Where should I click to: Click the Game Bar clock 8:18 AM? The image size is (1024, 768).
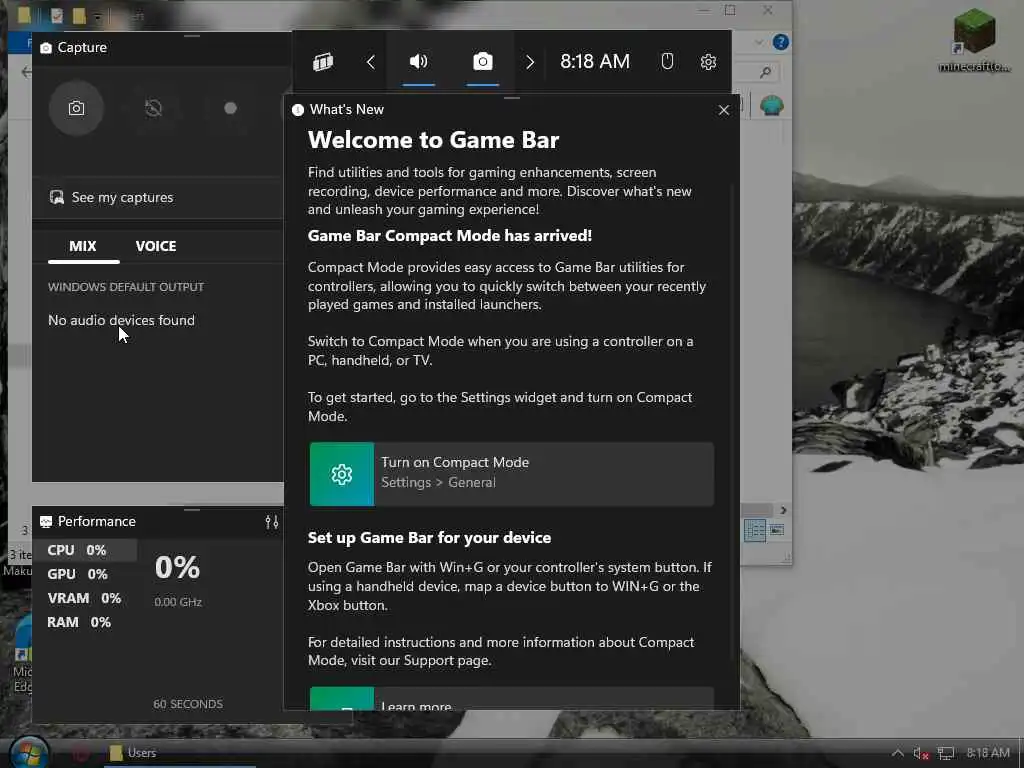coord(595,61)
